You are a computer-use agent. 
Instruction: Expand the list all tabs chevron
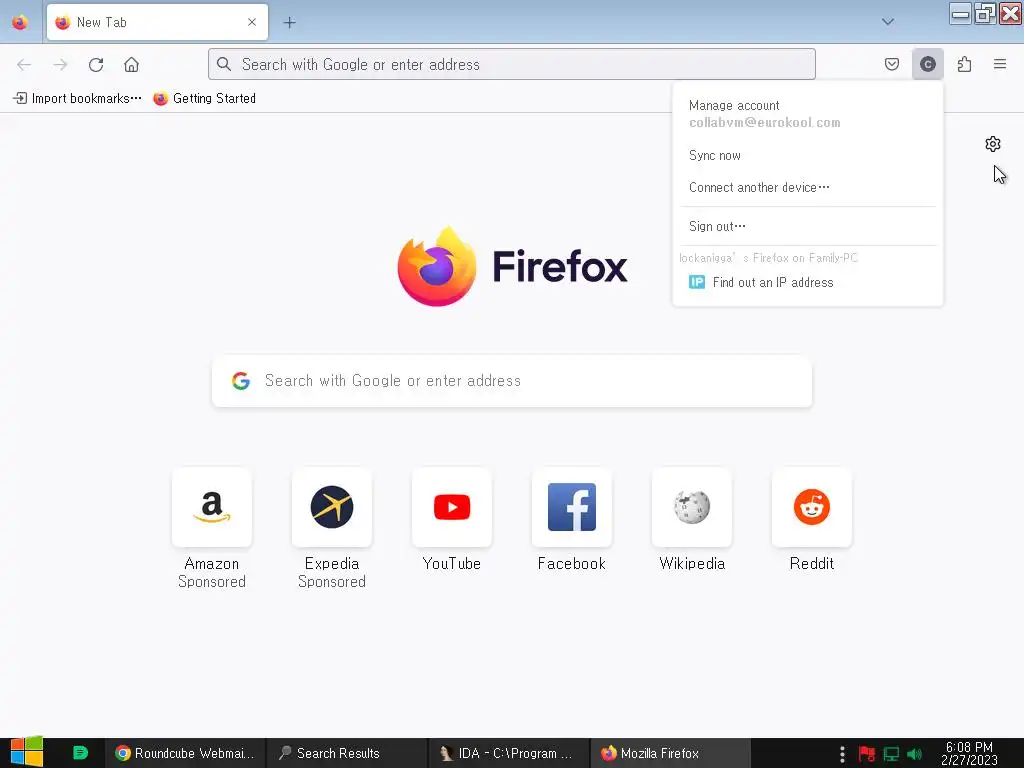coord(887,22)
